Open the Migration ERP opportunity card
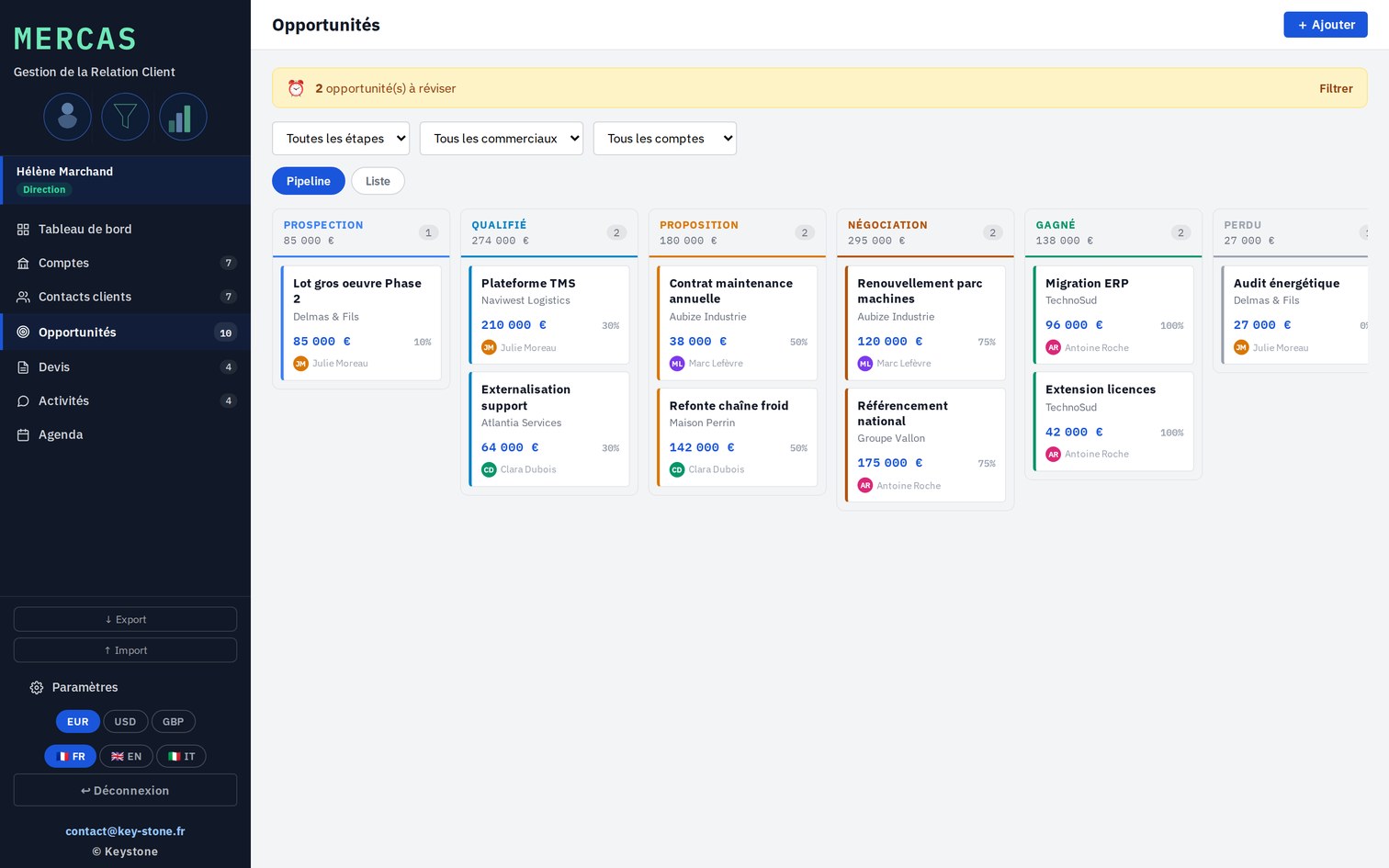 coord(1113,315)
